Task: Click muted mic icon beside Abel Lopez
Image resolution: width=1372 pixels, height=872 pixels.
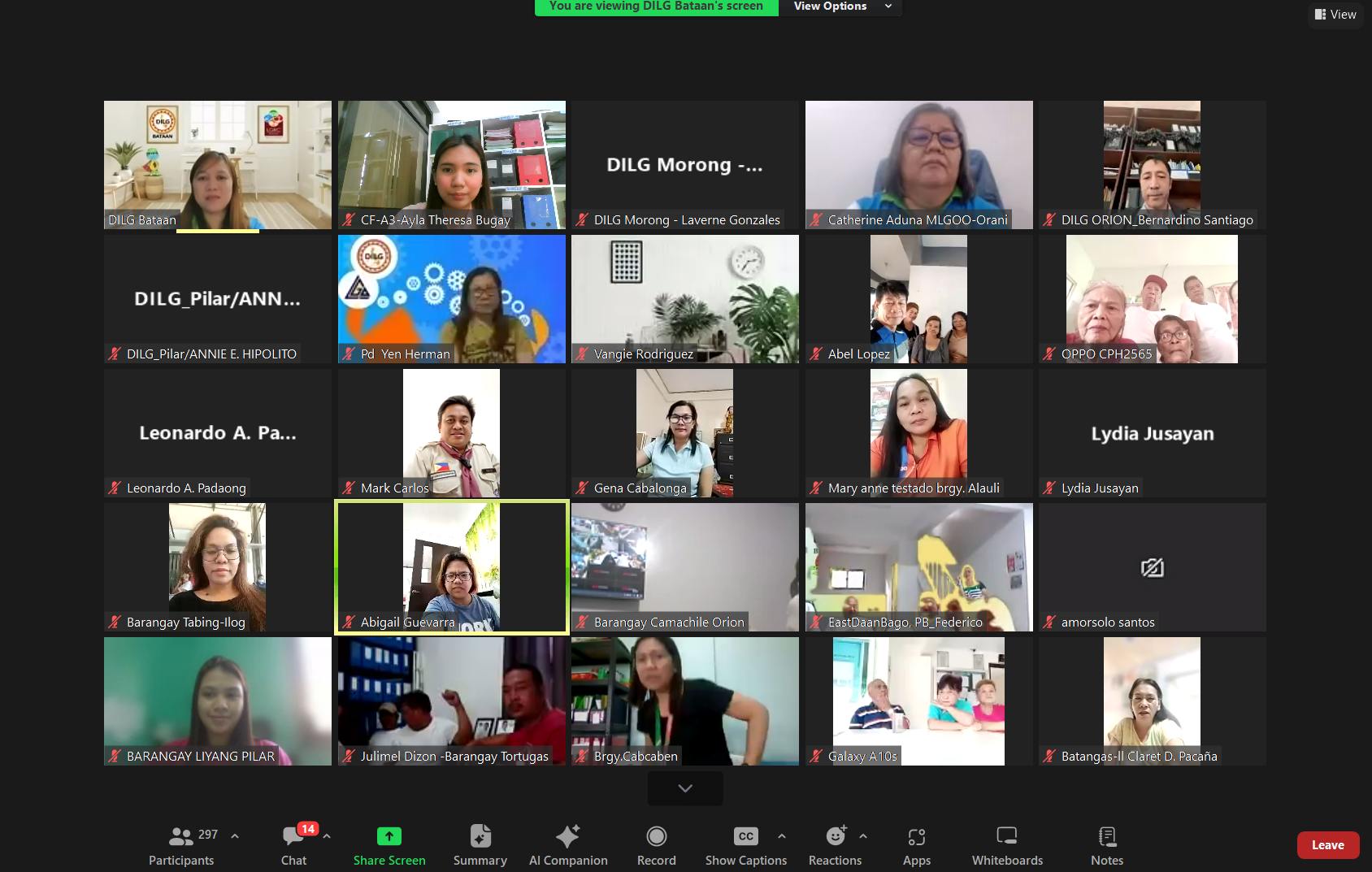Action: (816, 354)
